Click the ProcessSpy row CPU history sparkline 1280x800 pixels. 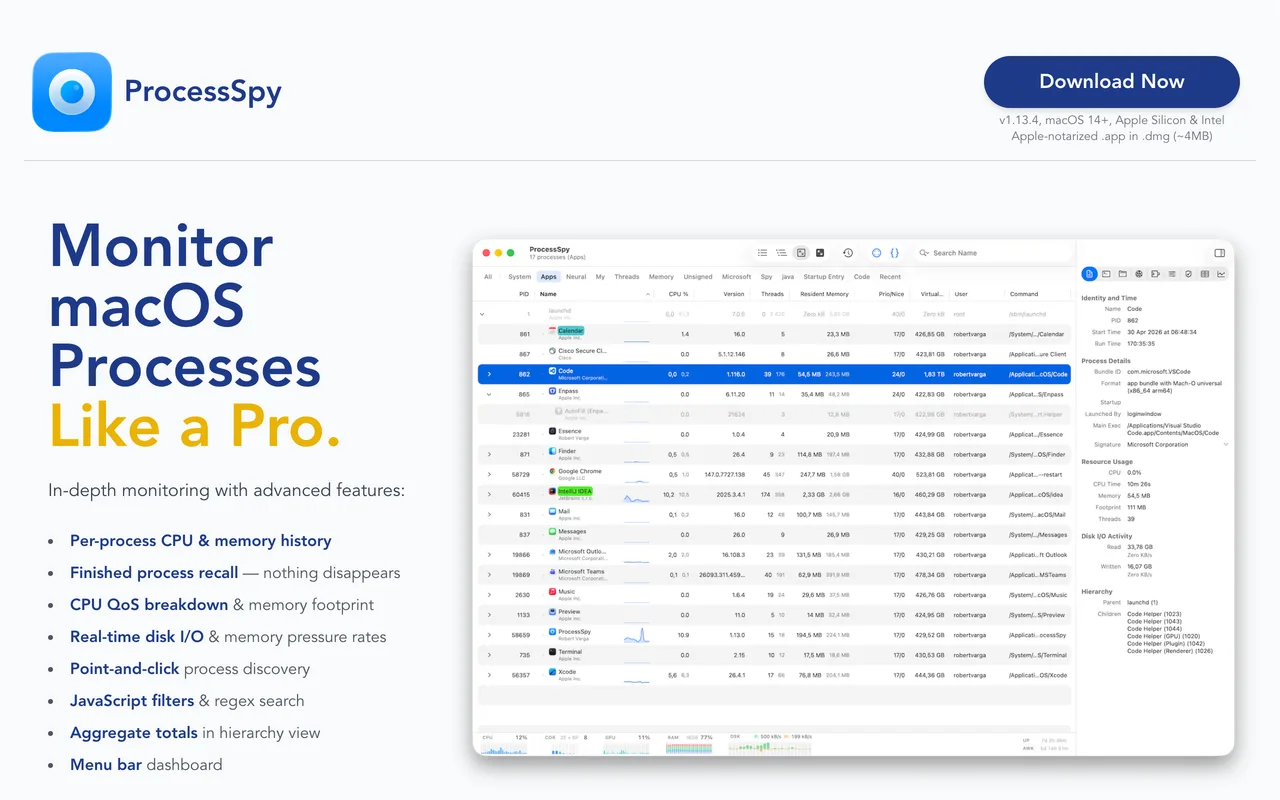pos(637,635)
